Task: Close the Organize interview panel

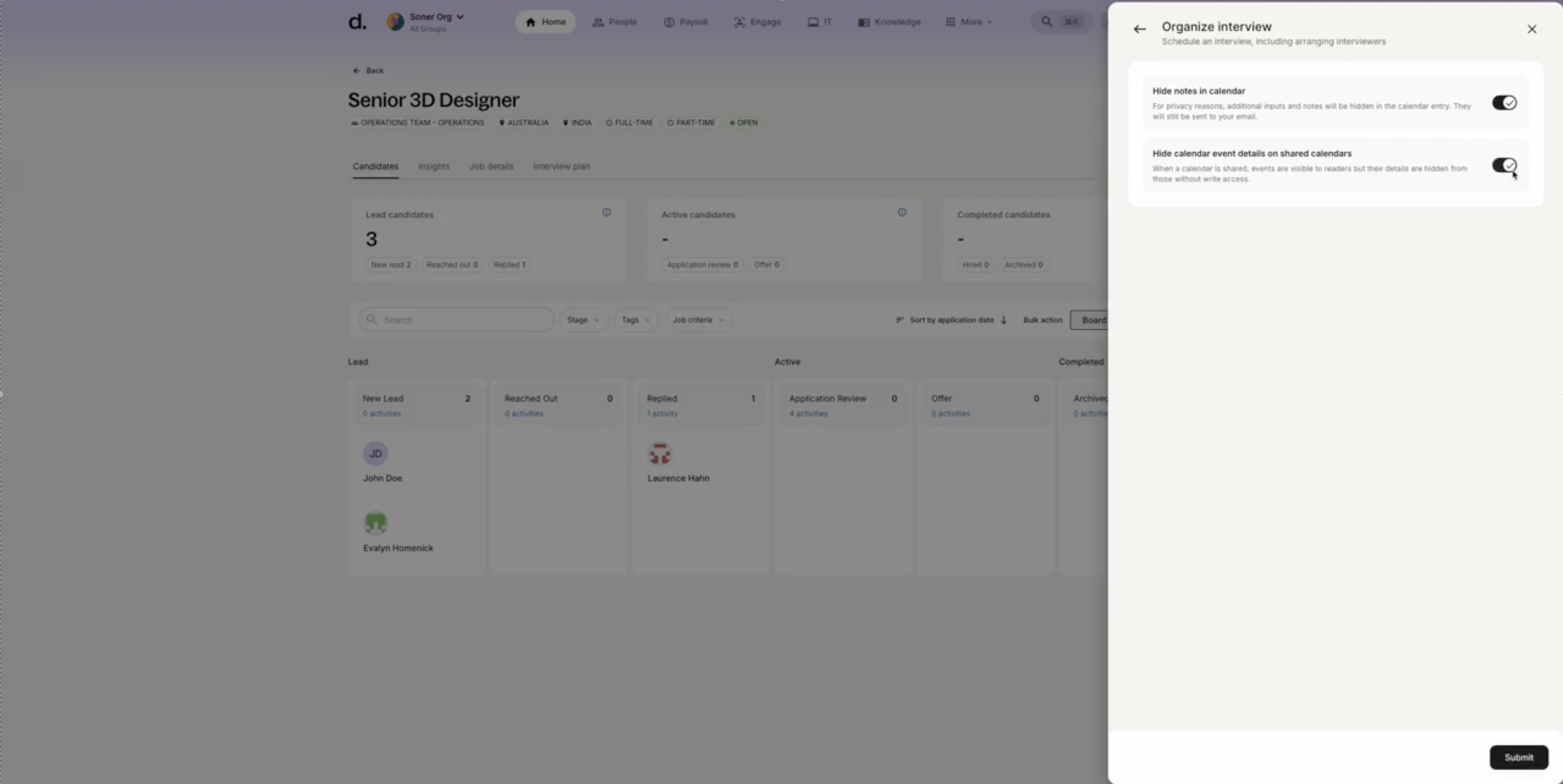Action: click(1532, 29)
